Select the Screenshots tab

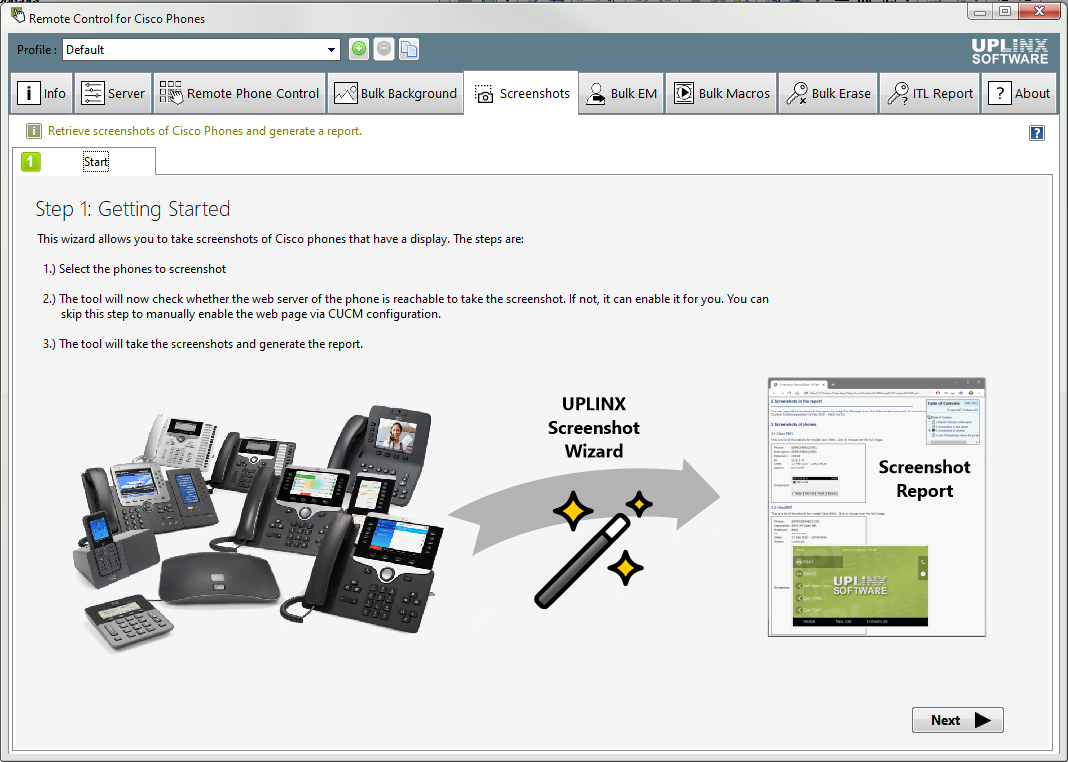(x=522, y=93)
